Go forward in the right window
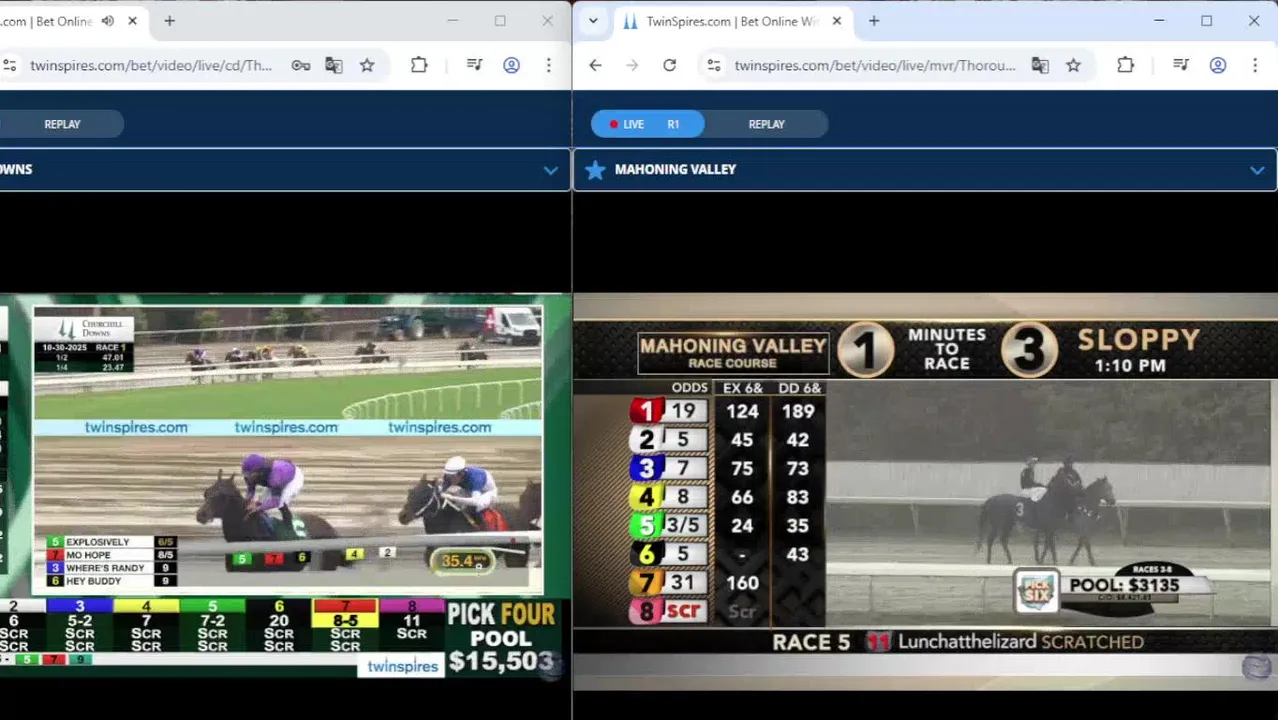The height and width of the screenshot is (720, 1278). click(632, 65)
